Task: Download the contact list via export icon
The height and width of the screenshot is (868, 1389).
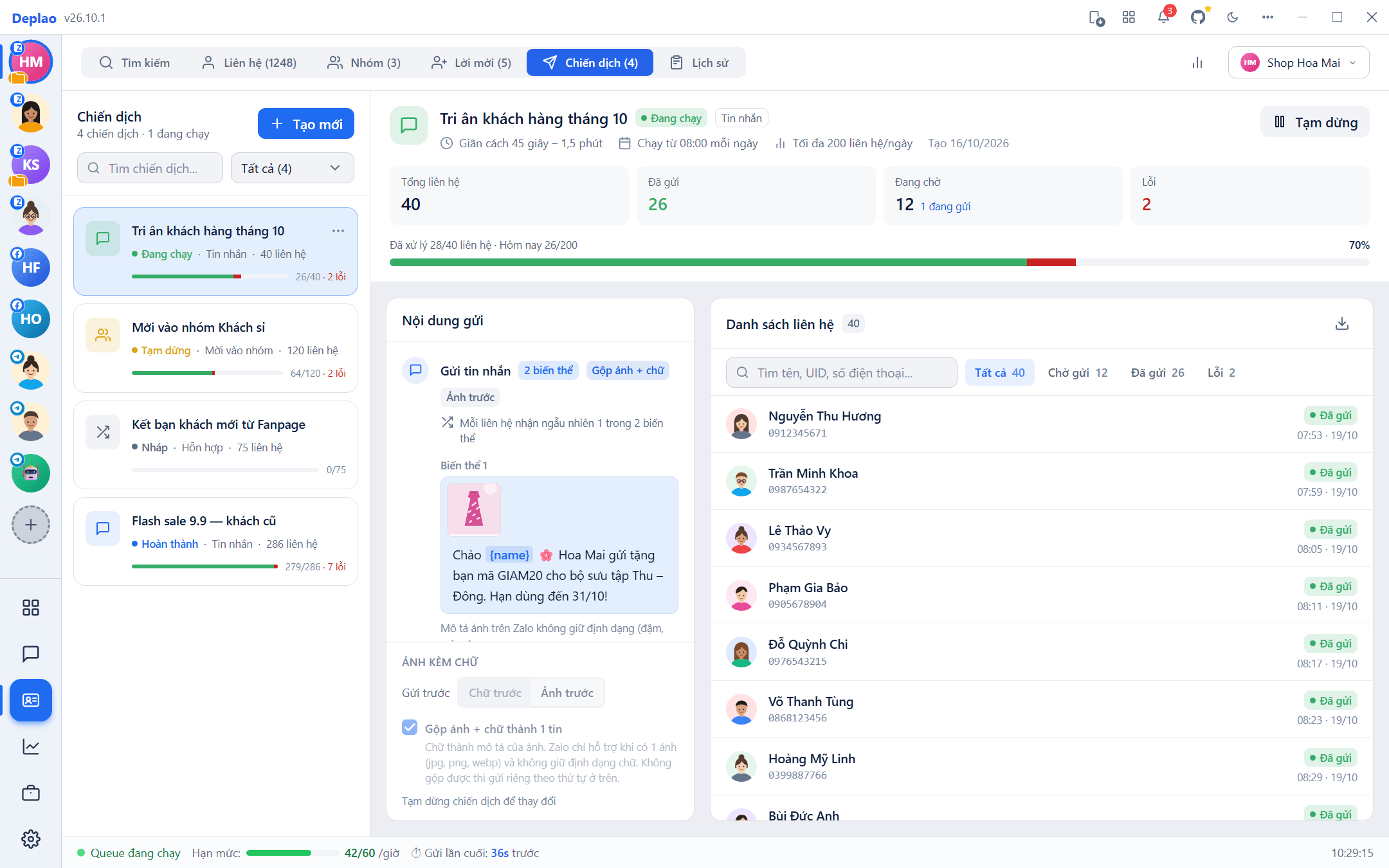Action: tap(1341, 323)
